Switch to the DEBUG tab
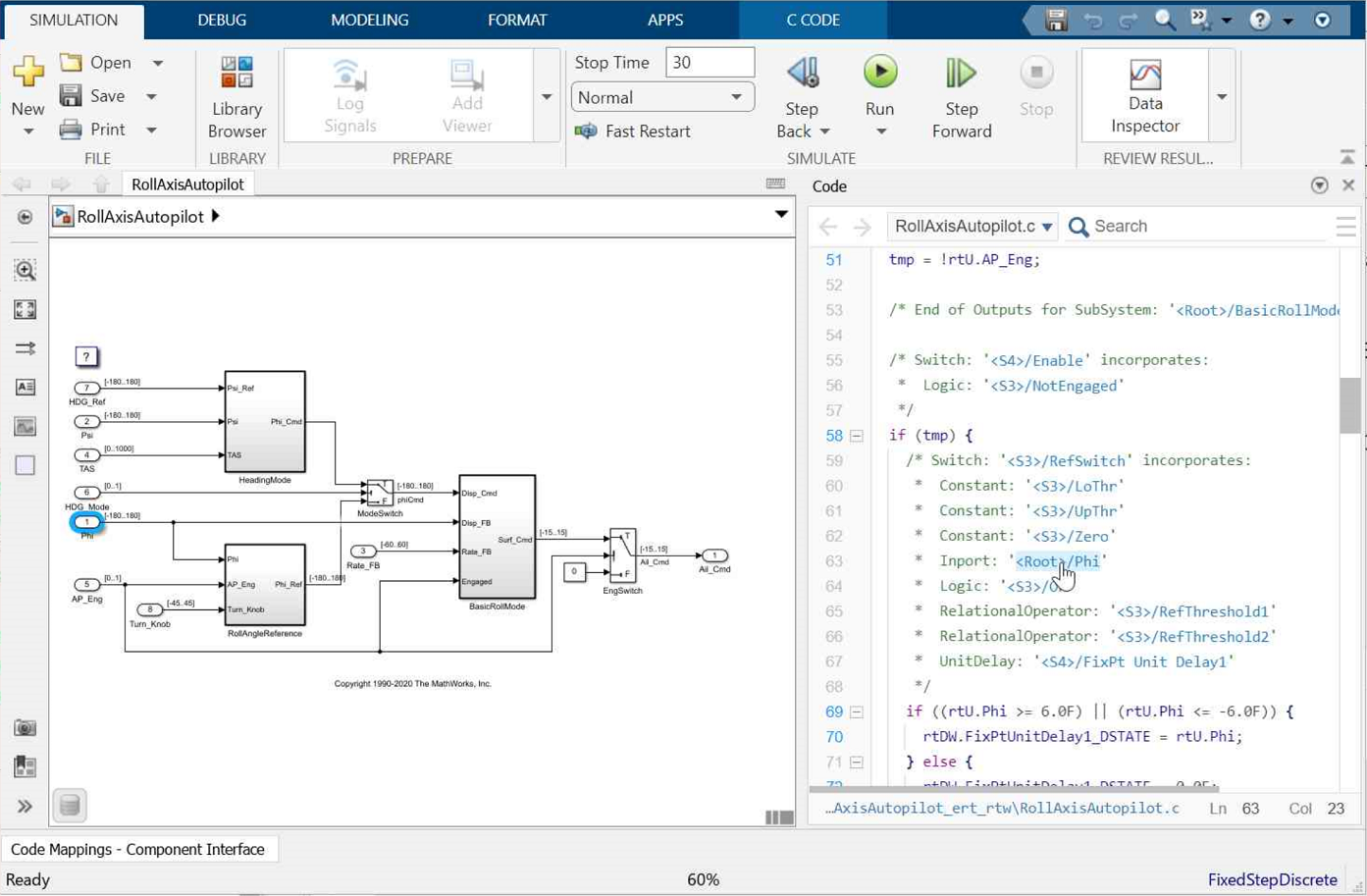Screen dimensions: 1367x896 tap(222, 20)
